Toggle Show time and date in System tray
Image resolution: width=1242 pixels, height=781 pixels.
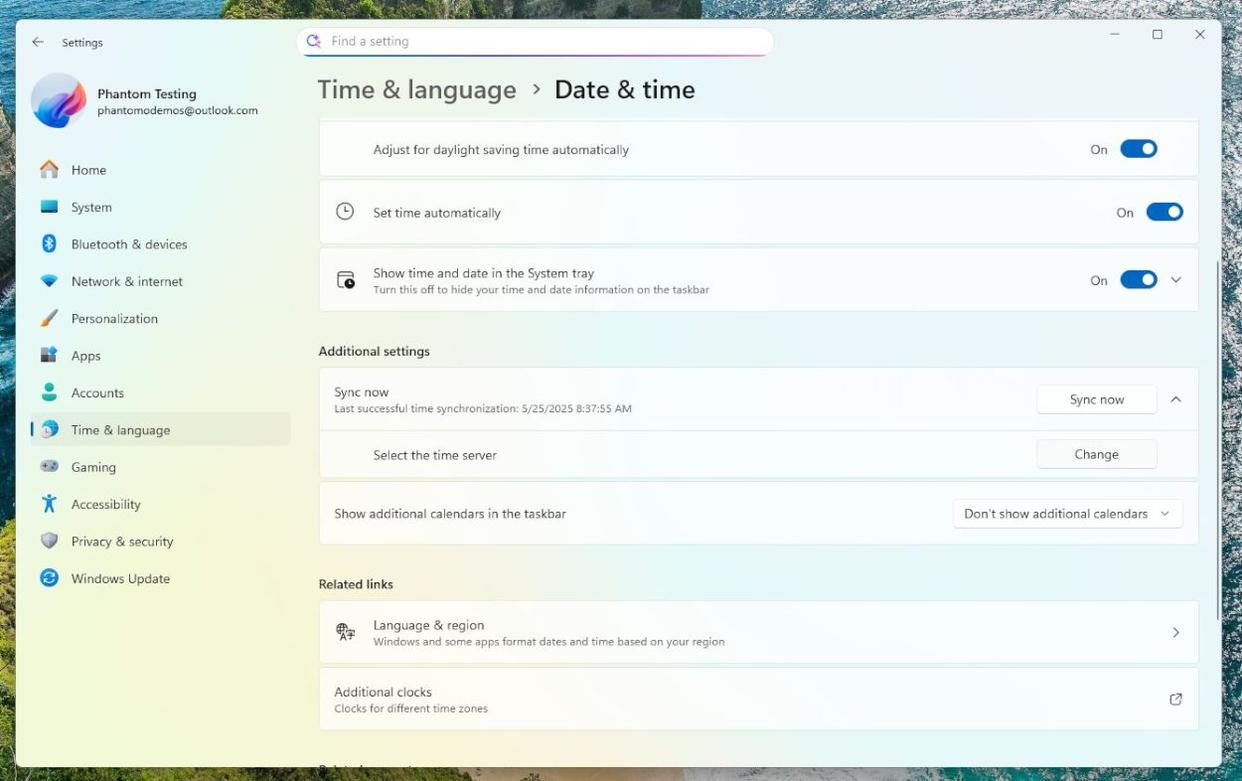click(1138, 280)
